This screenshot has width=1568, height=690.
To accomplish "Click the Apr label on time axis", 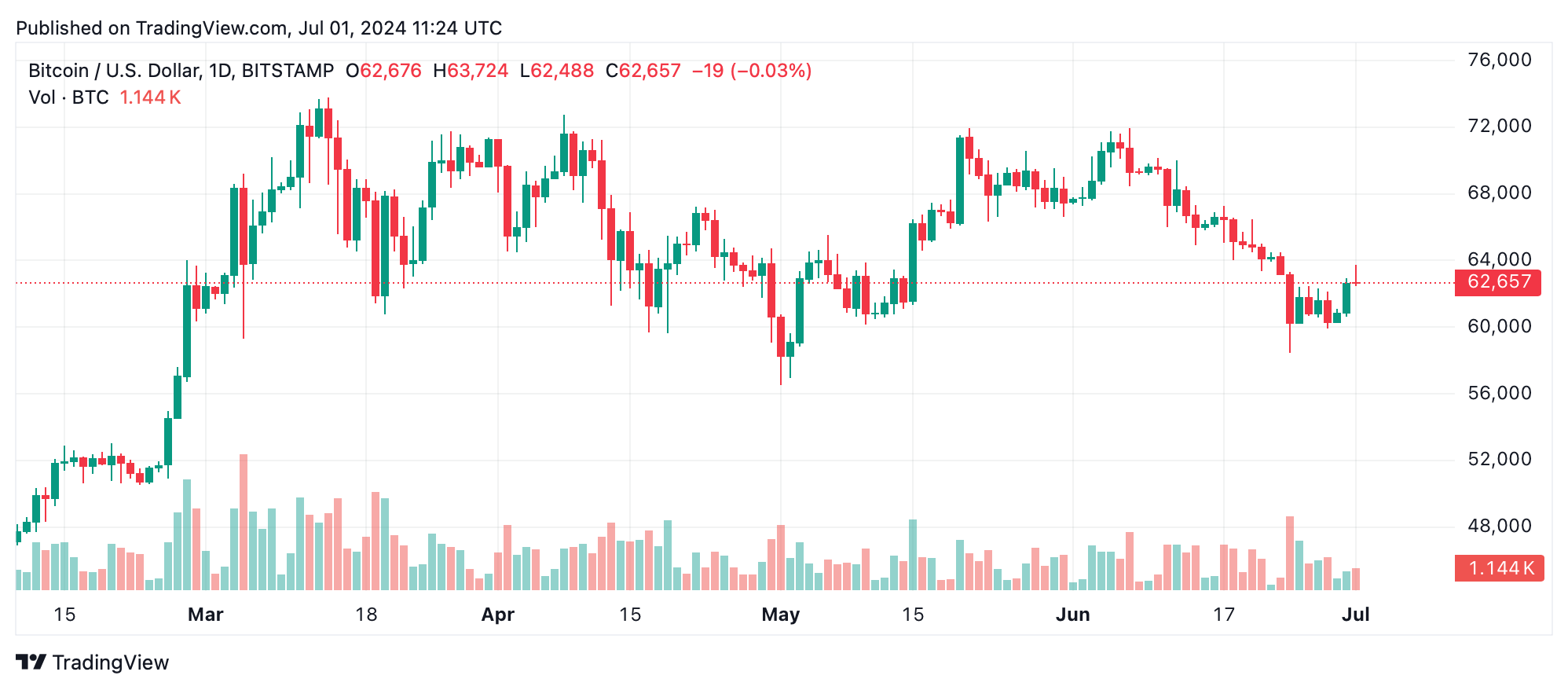I will tap(497, 615).
